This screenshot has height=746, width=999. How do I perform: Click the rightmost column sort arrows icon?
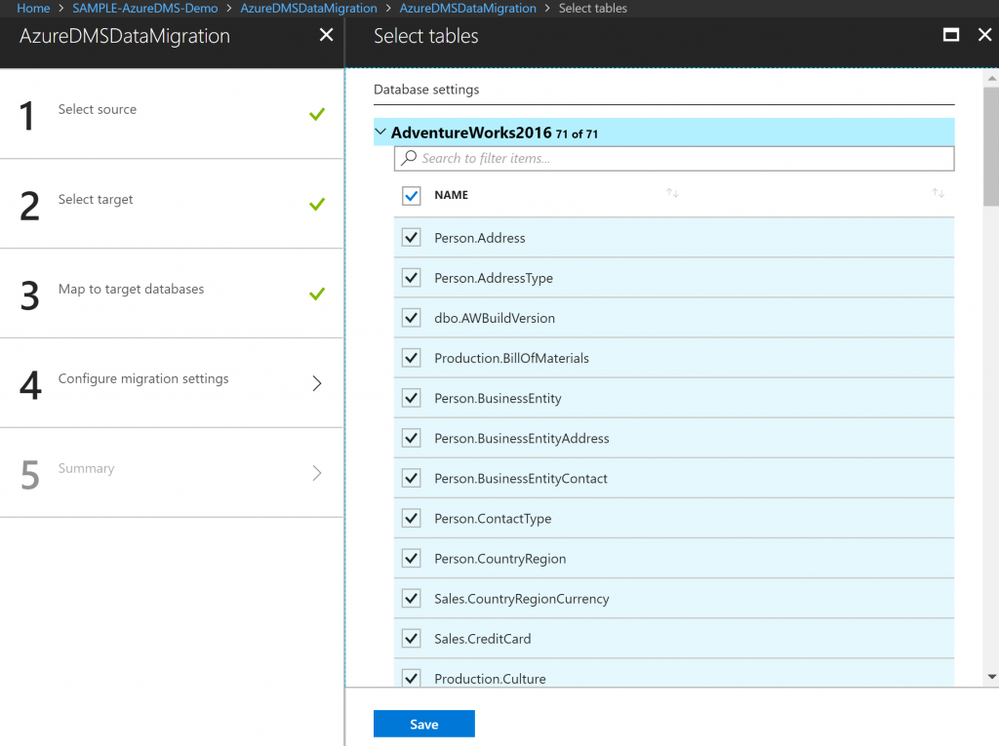point(938,193)
